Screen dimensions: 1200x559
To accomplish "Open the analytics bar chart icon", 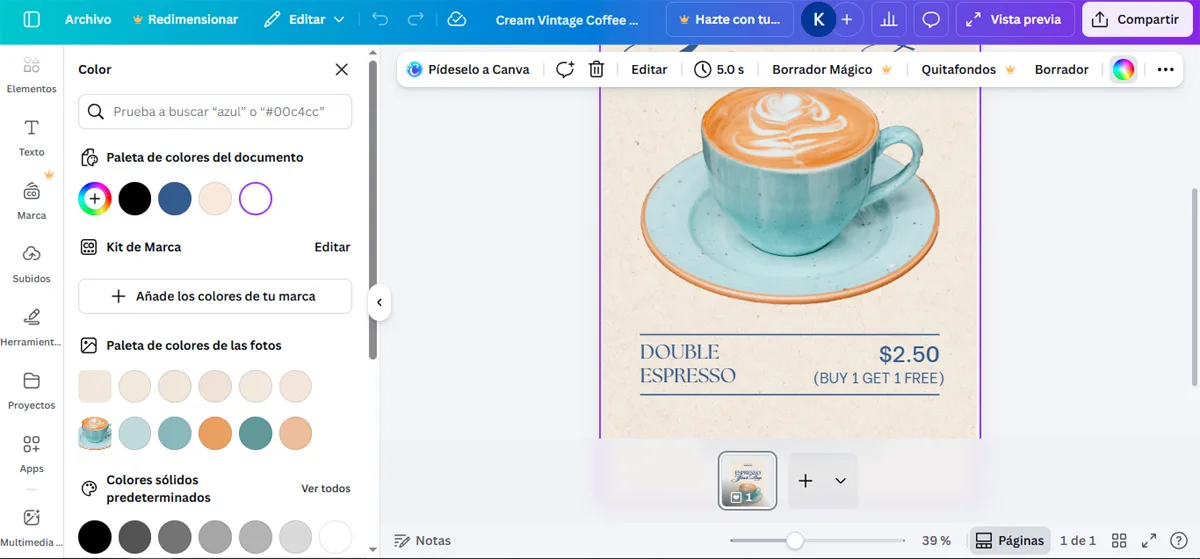I will point(887,19).
